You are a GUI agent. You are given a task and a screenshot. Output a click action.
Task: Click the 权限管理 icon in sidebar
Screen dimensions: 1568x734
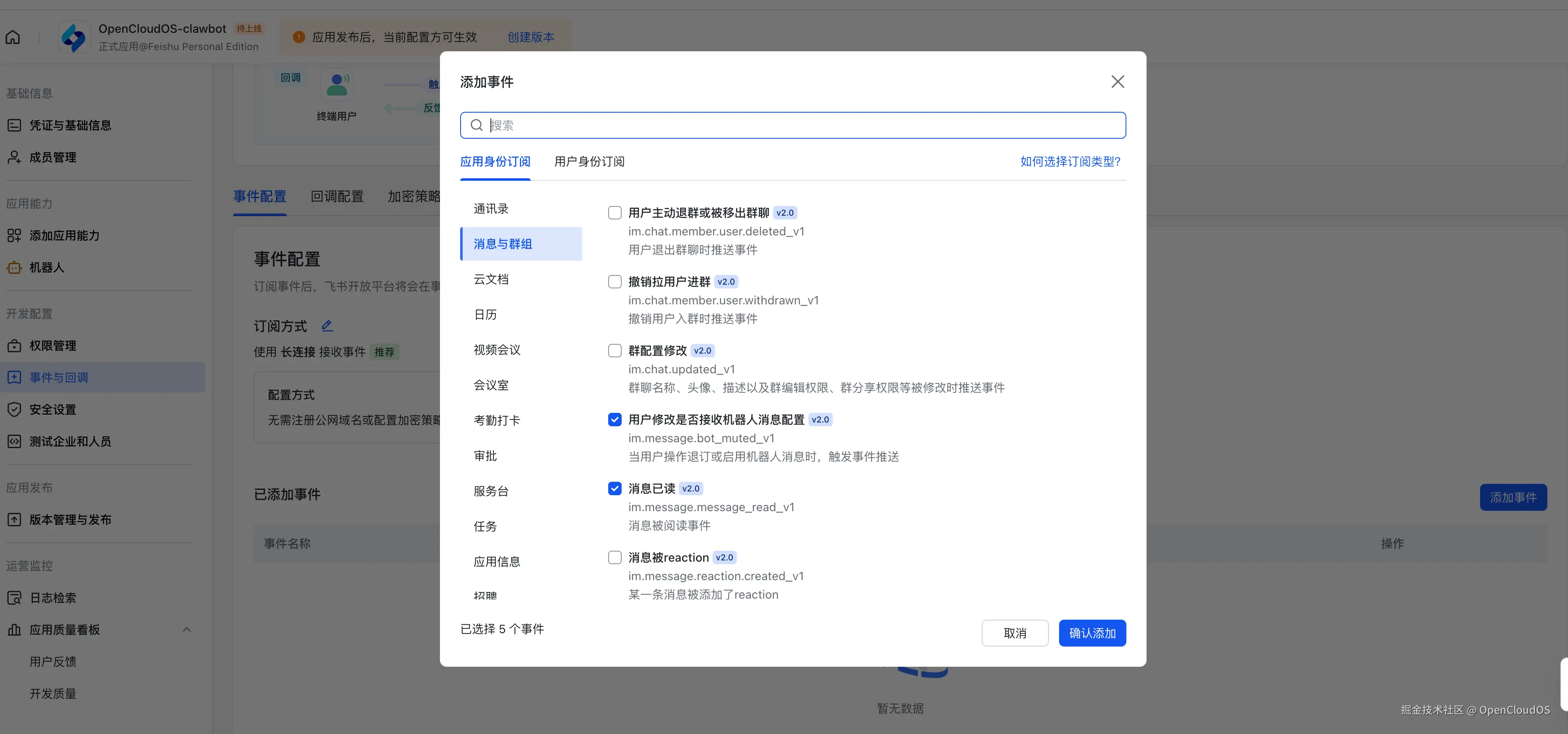pos(14,346)
